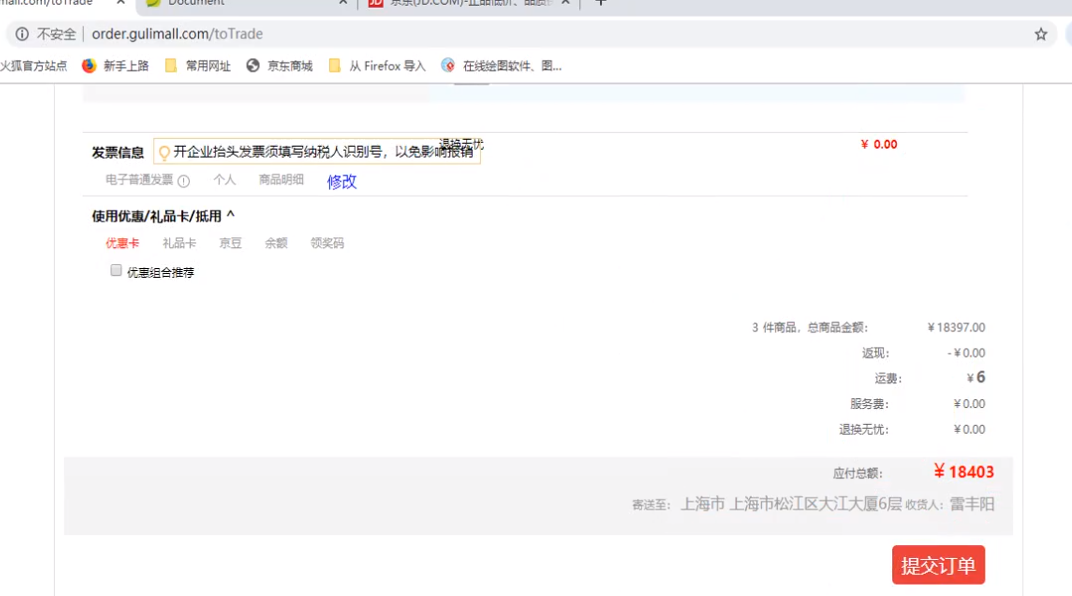The height and width of the screenshot is (596, 1072).
Task: Click the lightbulb tip icon in invoice notice
Action: click(164, 153)
